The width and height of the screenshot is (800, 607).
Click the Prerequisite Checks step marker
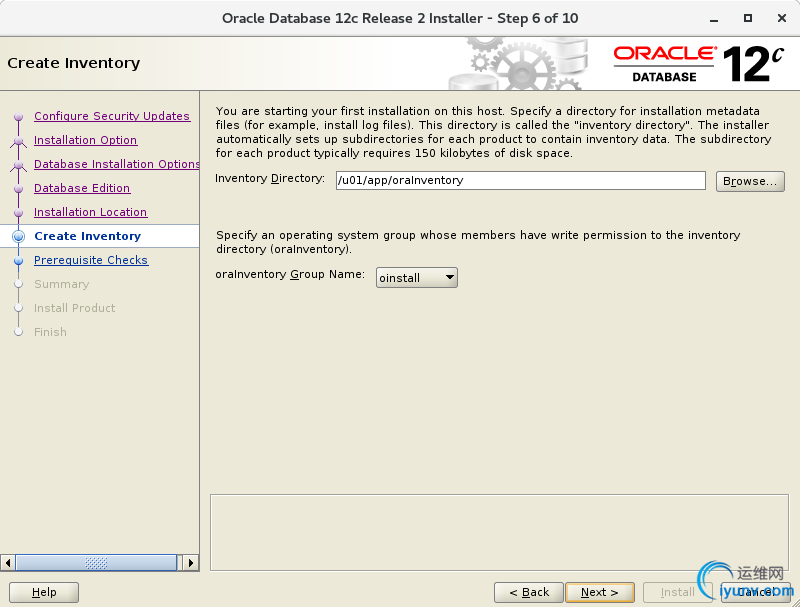coord(19,261)
